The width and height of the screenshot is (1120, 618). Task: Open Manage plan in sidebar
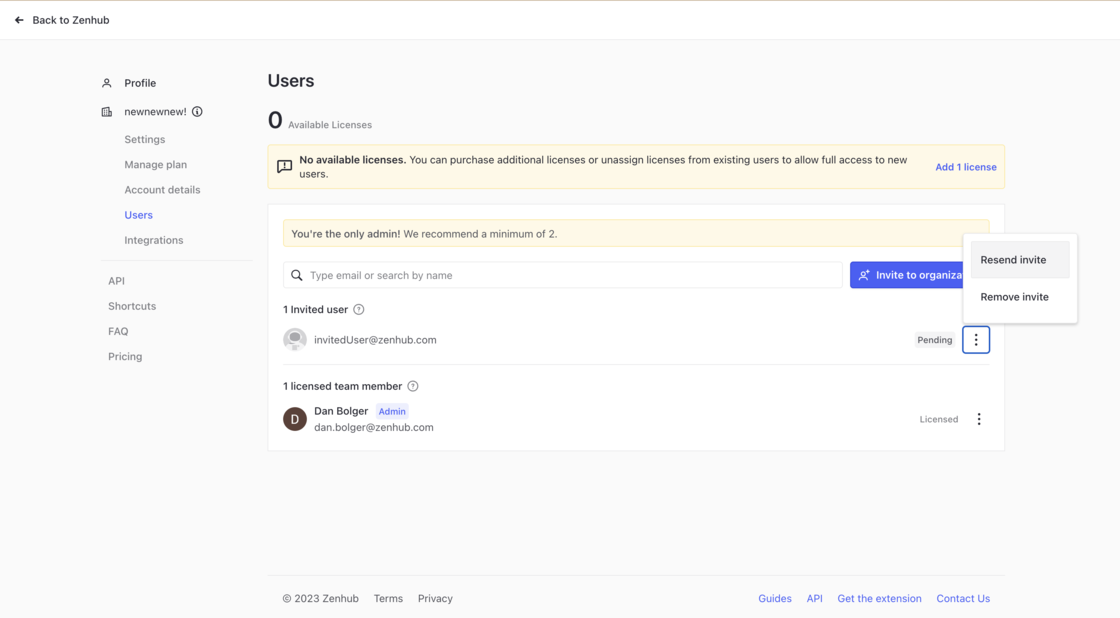click(x=156, y=164)
